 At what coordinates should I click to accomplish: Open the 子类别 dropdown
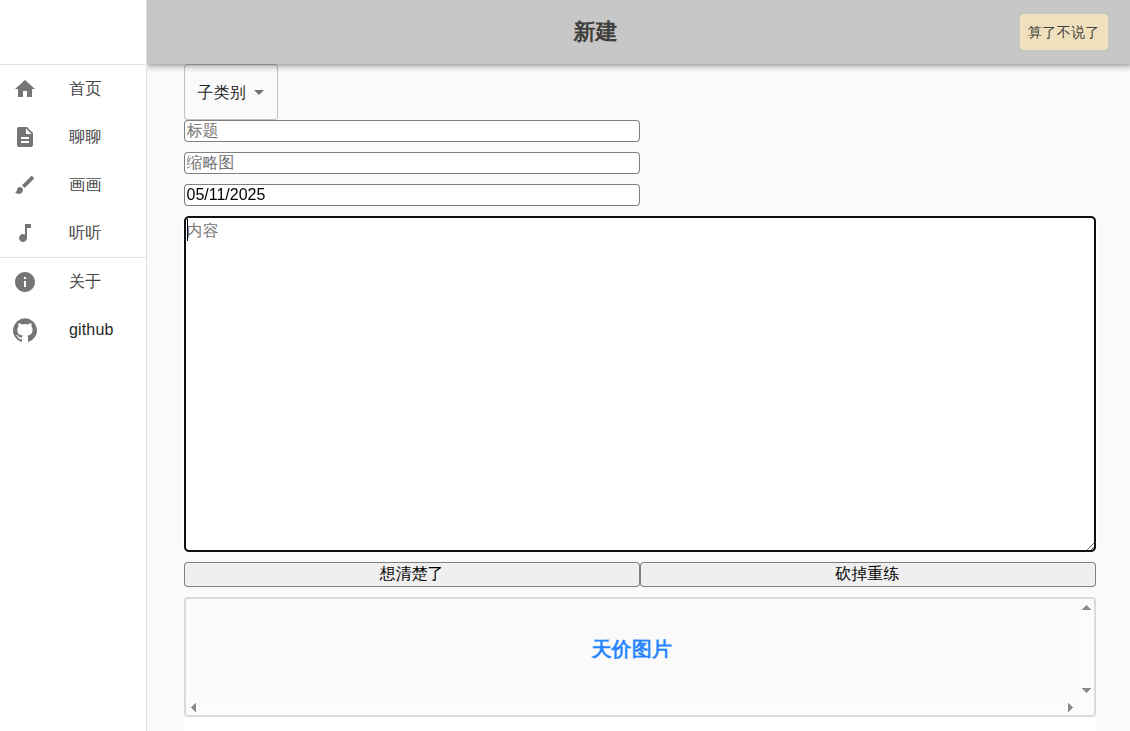(230, 91)
